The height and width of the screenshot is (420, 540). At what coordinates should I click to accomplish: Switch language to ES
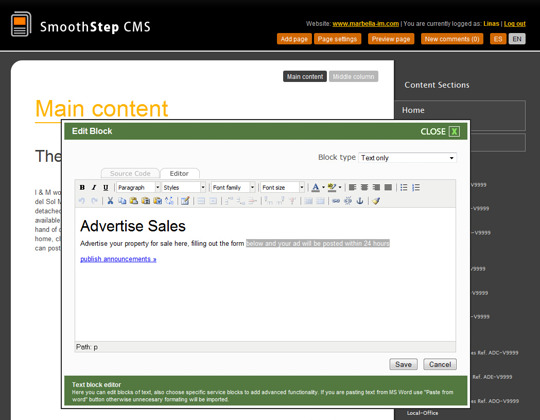pos(498,39)
